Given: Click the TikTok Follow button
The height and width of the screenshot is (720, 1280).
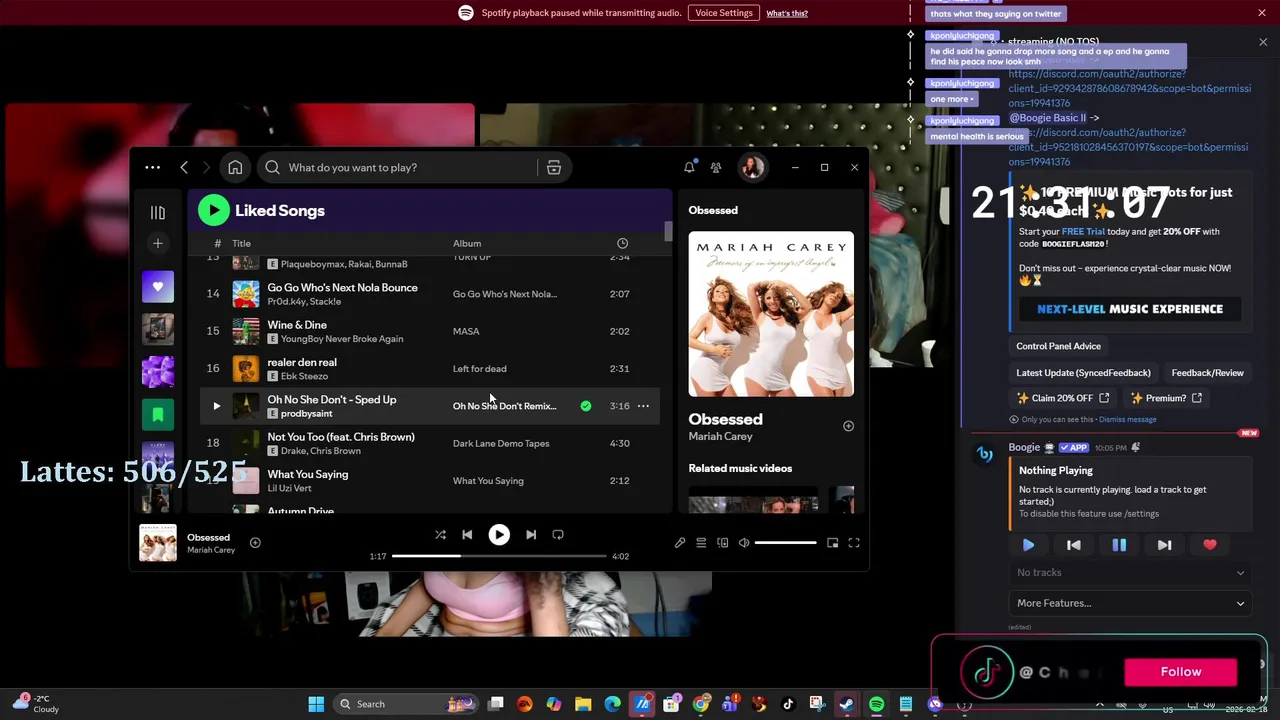Looking at the screenshot, I should [x=1181, y=672].
